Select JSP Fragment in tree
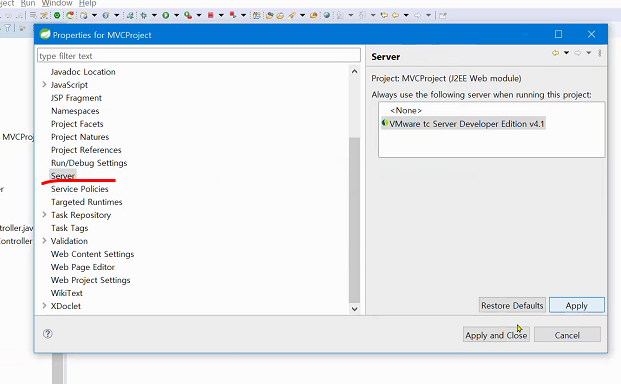 coord(76,98)
